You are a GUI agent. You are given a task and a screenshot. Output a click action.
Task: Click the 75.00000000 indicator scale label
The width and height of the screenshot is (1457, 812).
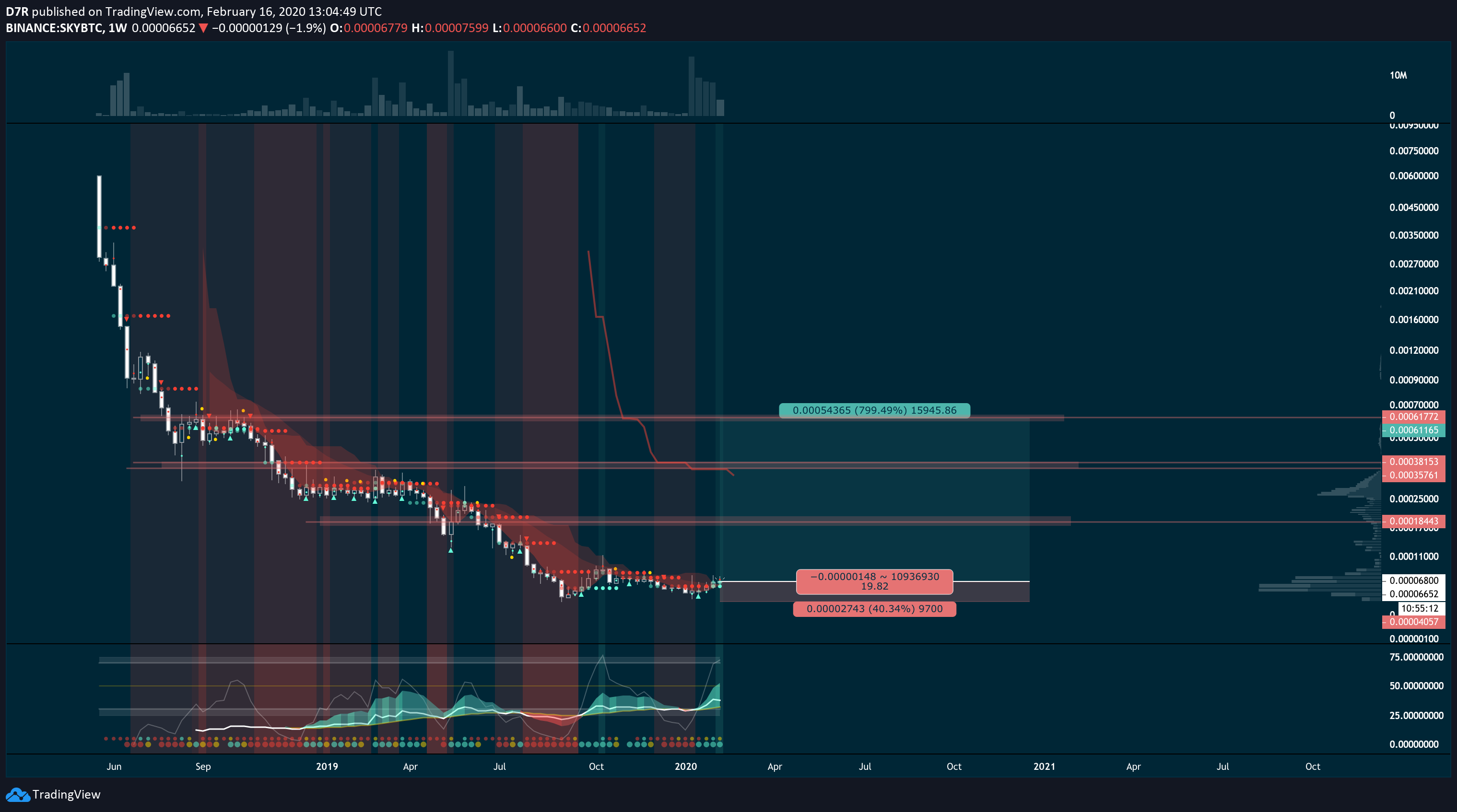point(1416,657)
